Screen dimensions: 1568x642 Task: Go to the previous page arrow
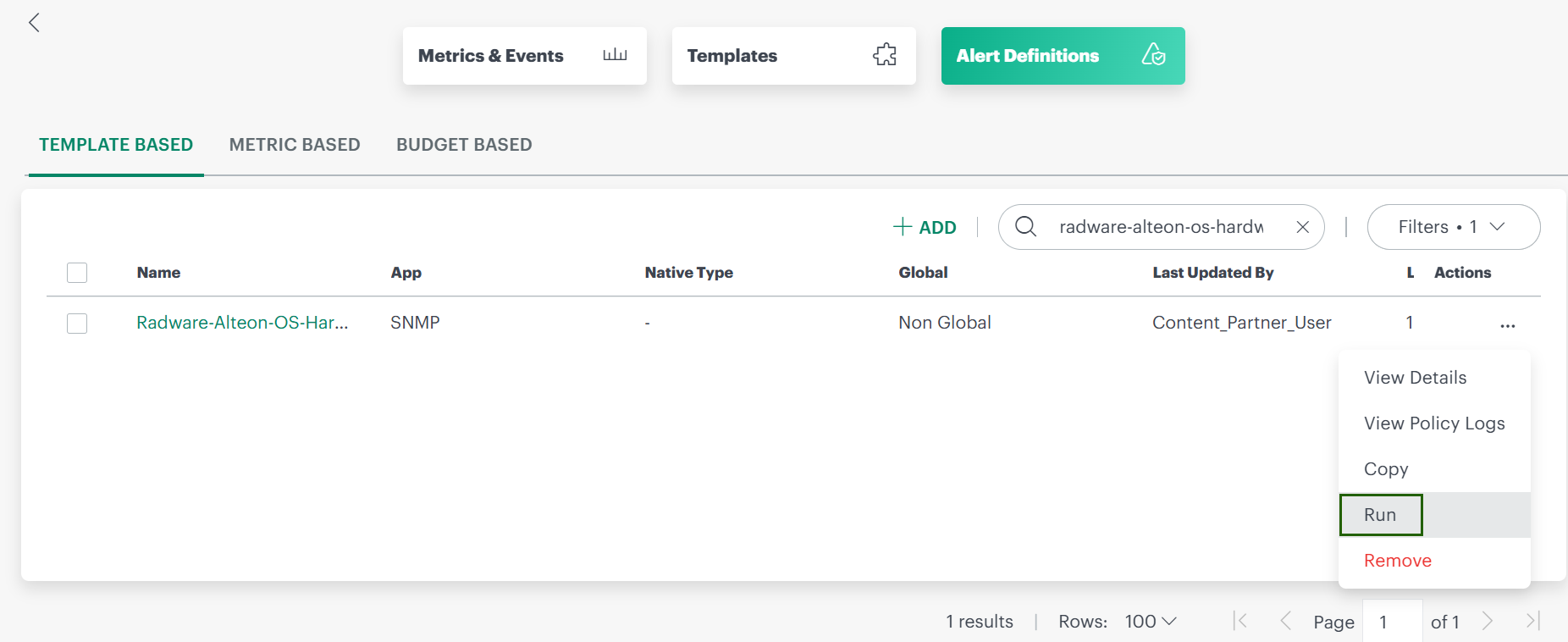pos(1285,621)
